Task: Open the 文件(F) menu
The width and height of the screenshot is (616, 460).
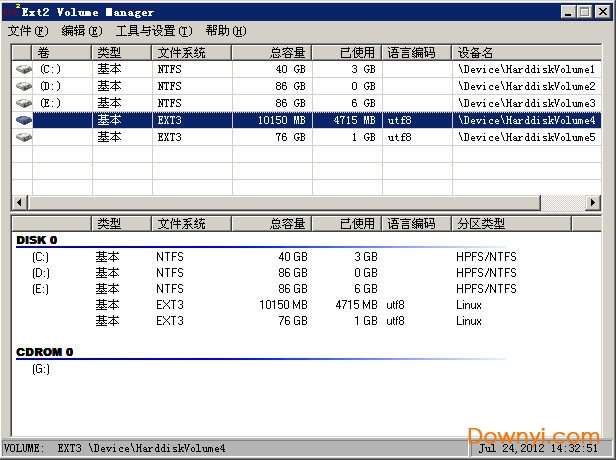Action: [x=28, y=31]
